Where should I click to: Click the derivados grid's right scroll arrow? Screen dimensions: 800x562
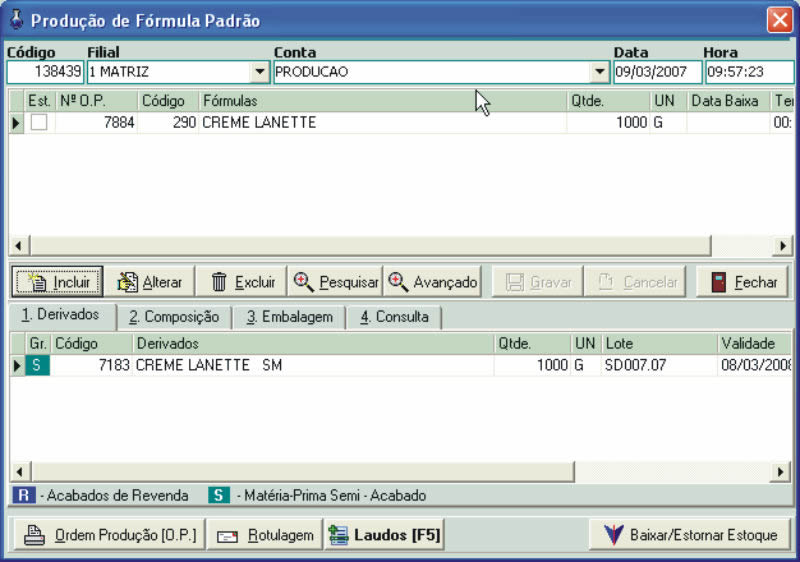tap(781, 472)
